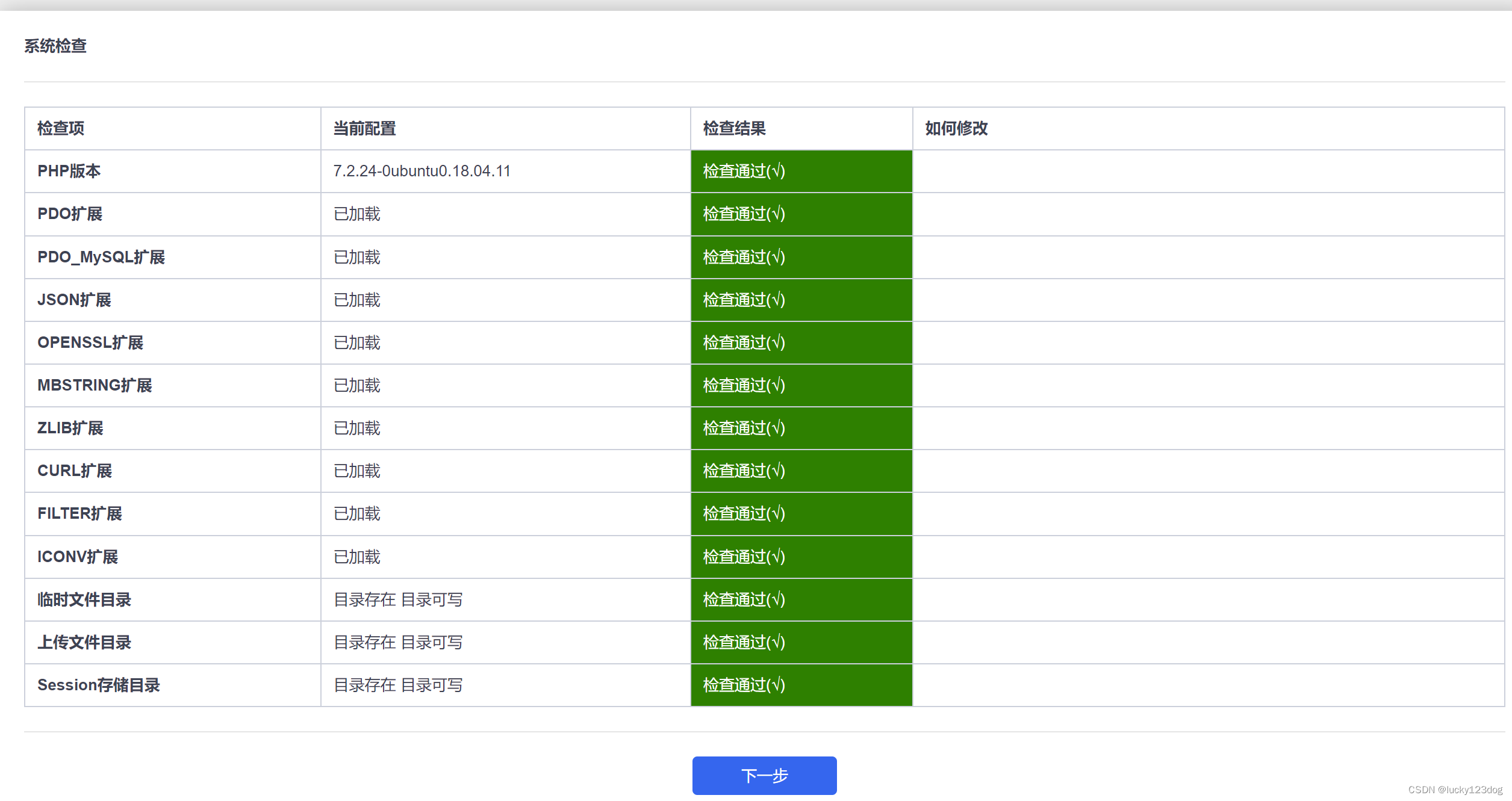Click the 当前配置 column header
This screenshot has width=1512, height=801.
point(364,128)
